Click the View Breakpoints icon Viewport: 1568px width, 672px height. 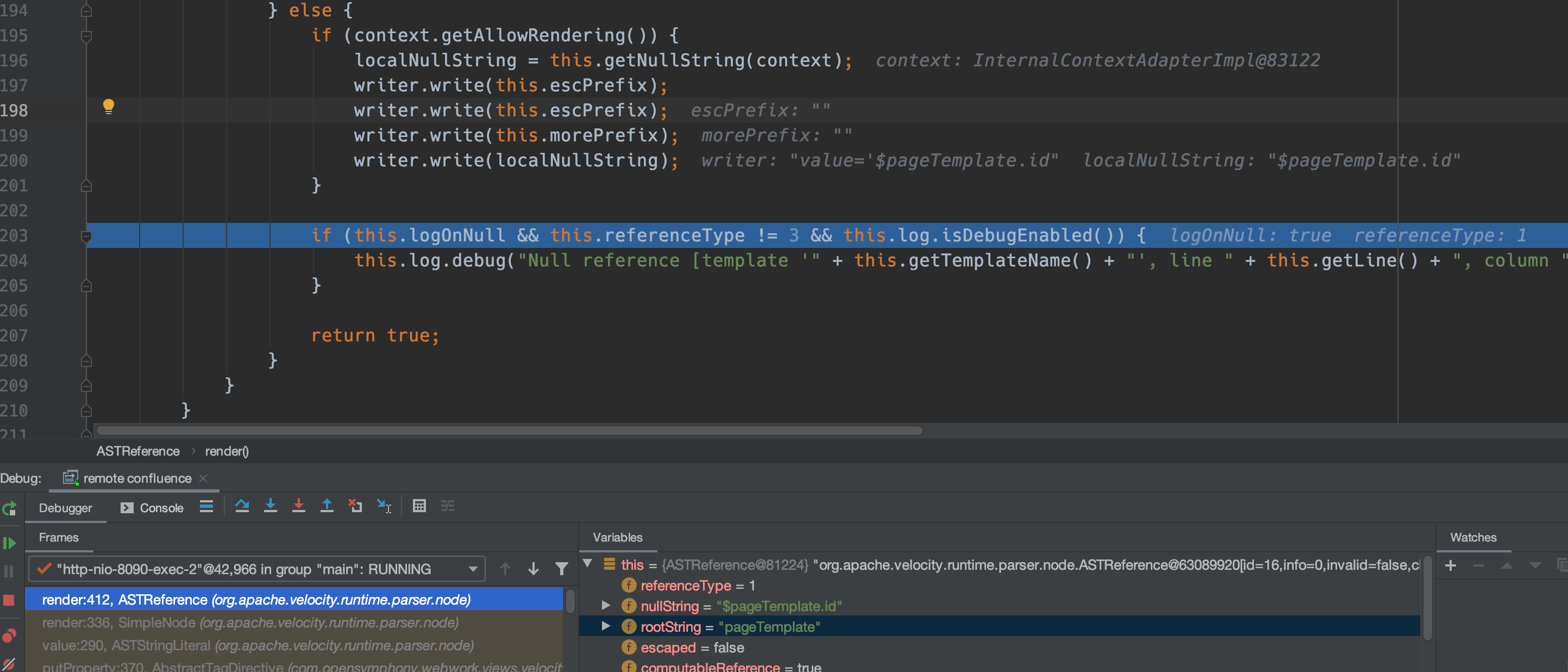9,636
